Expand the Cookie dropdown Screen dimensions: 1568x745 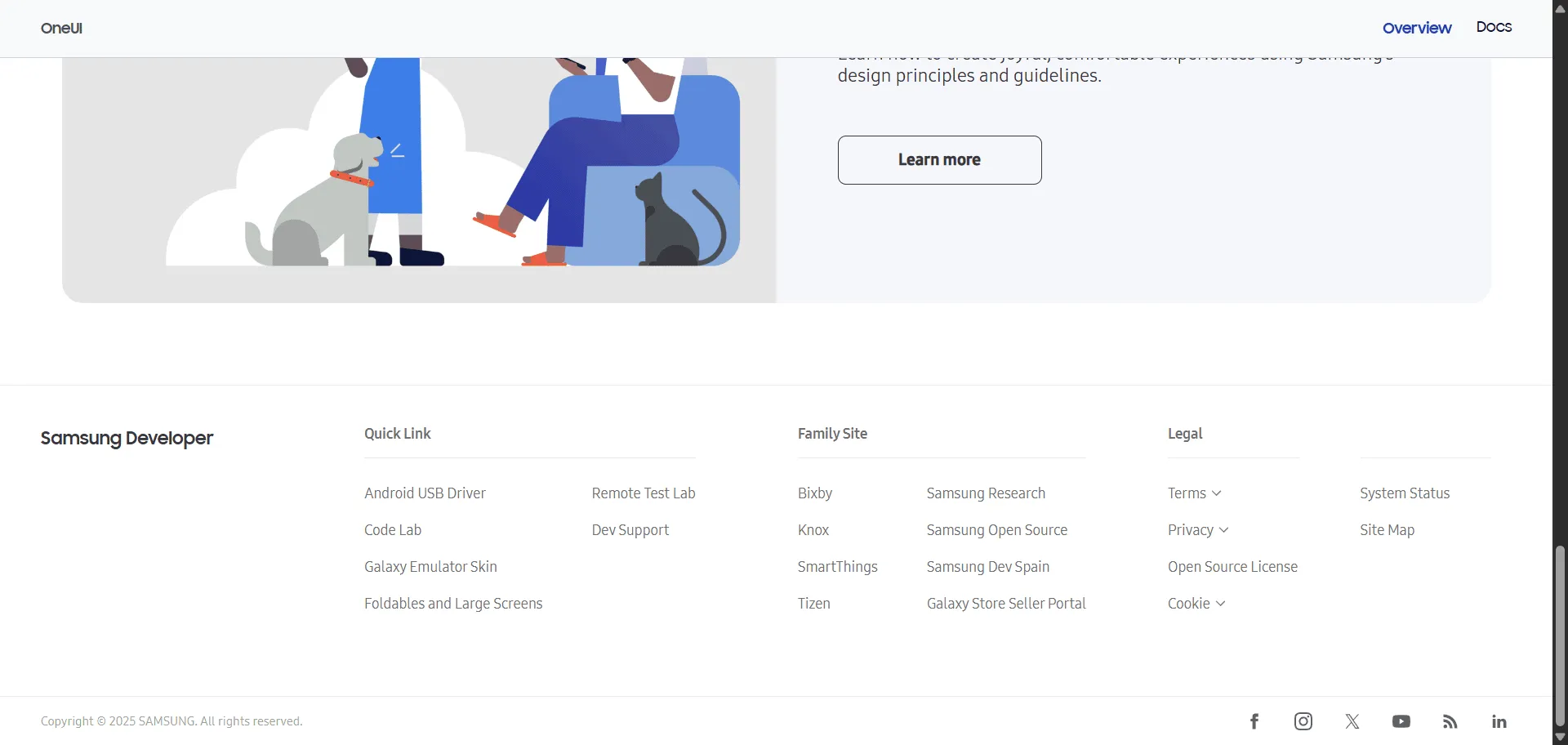click(1196, 604)
